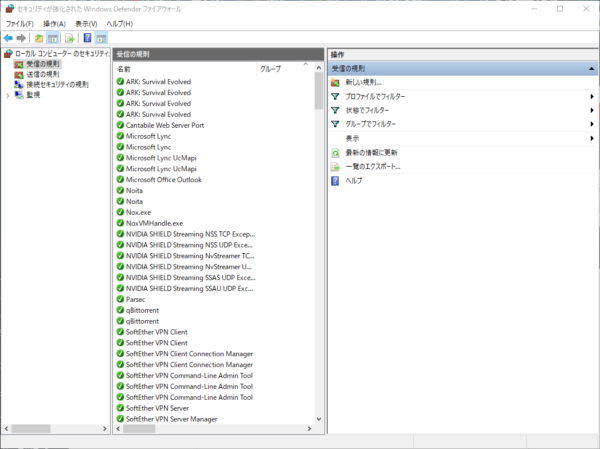
Task: Select 受信の規則 in the tree
Action: pos(43,64)
